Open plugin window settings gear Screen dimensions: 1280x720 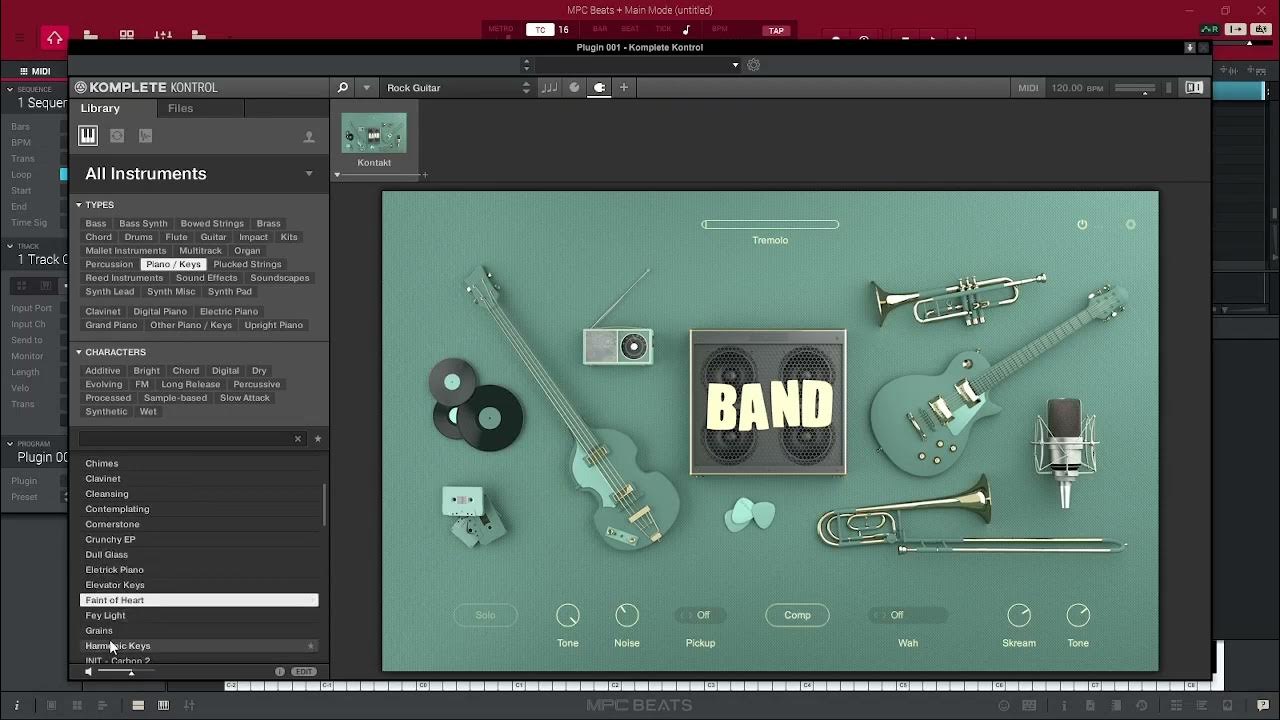pyautogui.click(x=754, y=65)
